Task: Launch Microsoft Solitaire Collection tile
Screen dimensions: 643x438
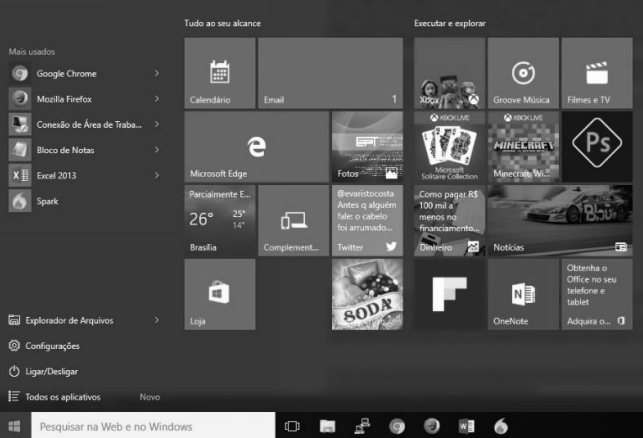Action: 449,146
